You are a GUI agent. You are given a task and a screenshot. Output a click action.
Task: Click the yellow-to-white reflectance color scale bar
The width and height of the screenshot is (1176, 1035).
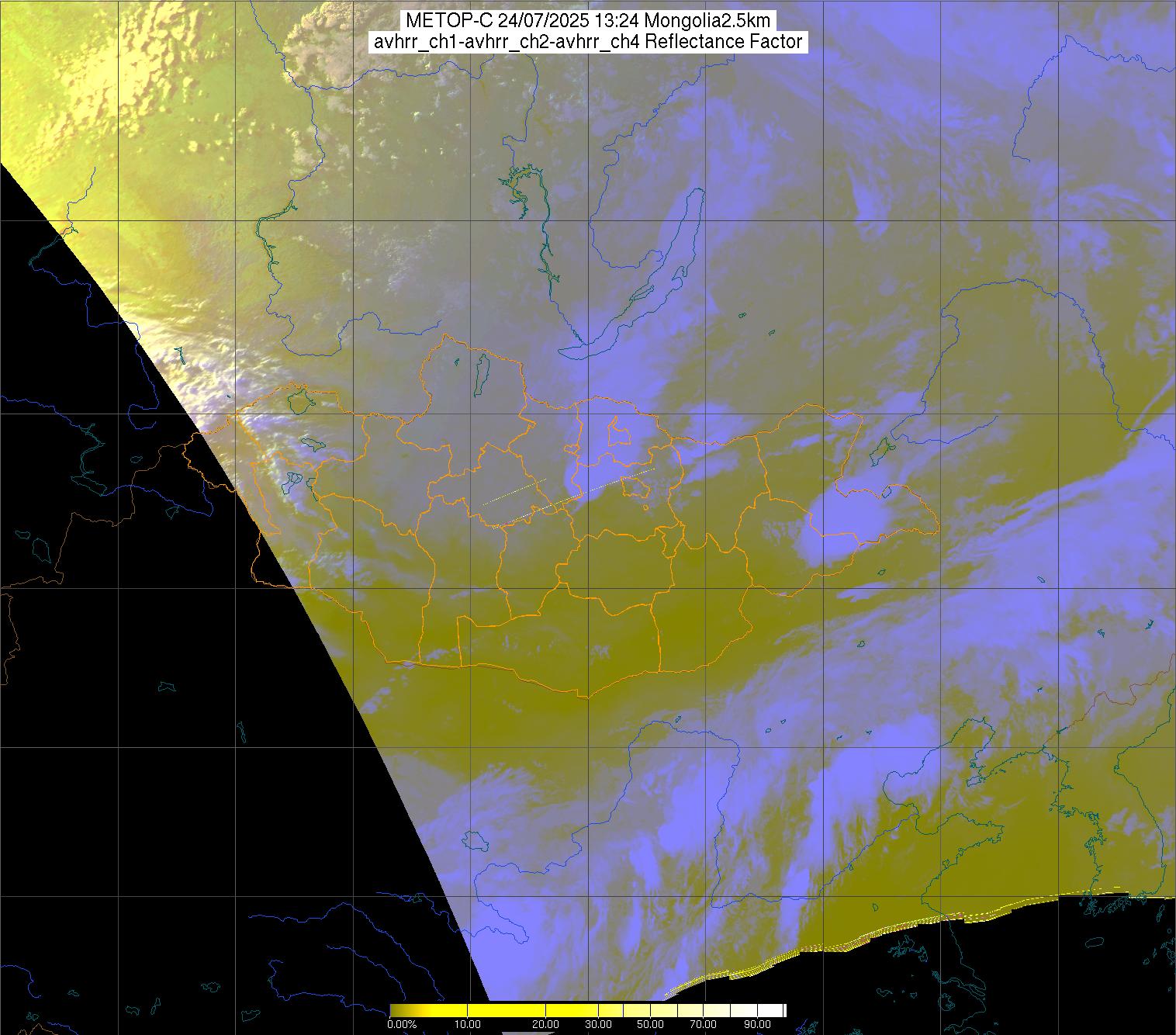tap(588, 1010)
